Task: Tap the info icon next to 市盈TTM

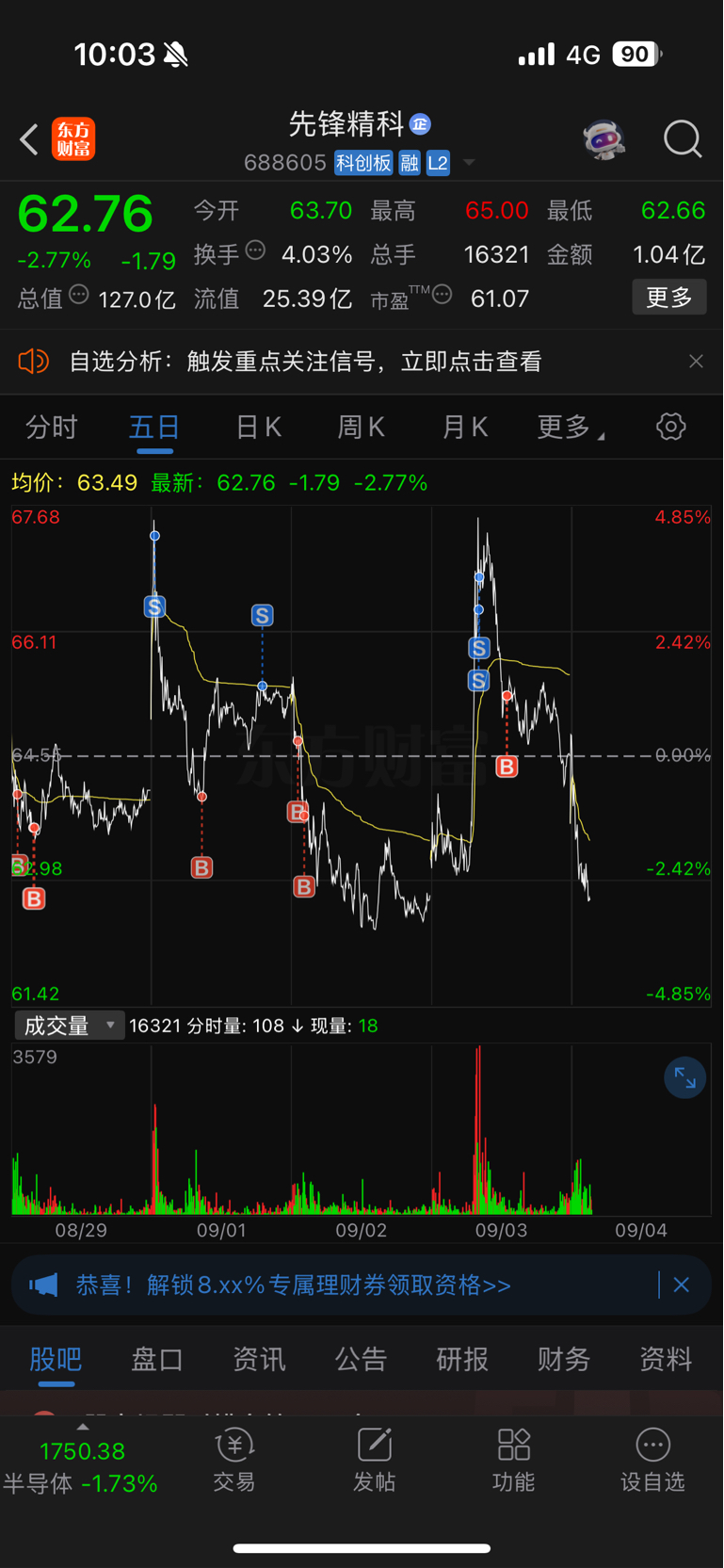Action: tap(442, 295)
